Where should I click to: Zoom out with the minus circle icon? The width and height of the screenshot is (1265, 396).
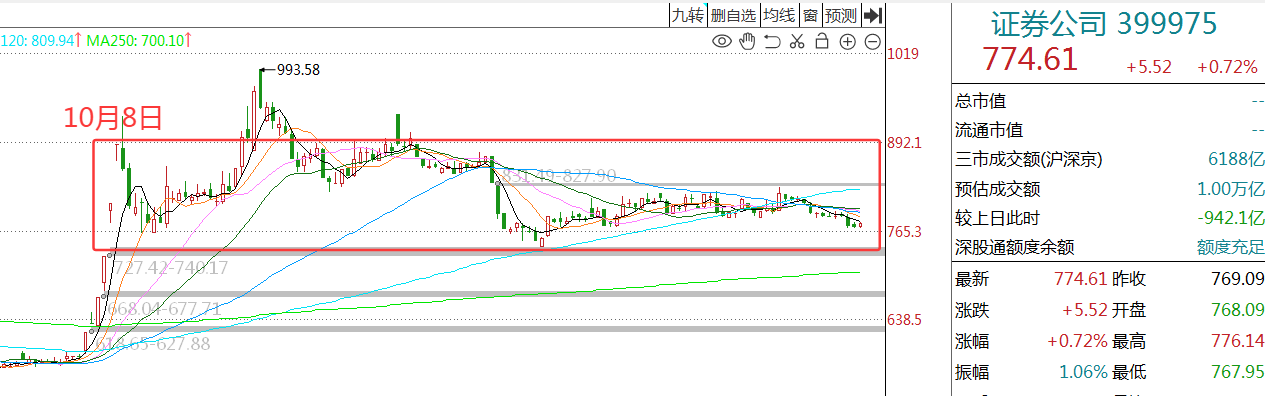tap(872, 41)
